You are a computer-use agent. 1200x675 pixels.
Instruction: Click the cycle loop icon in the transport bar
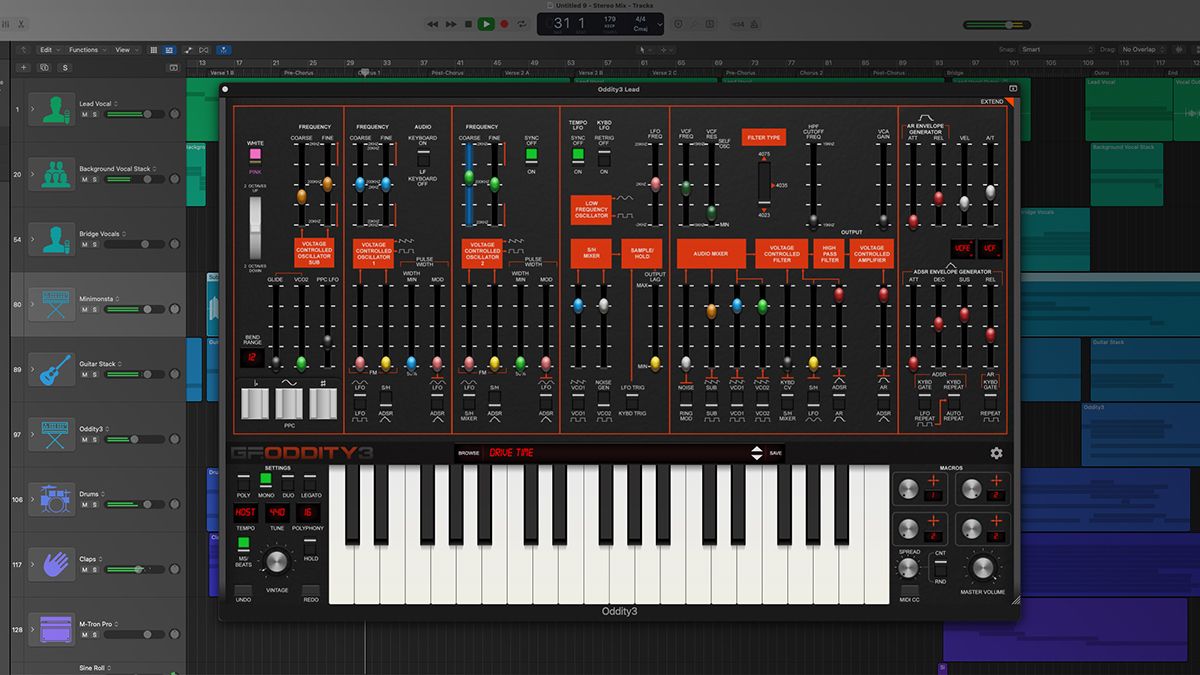point(522,24)
